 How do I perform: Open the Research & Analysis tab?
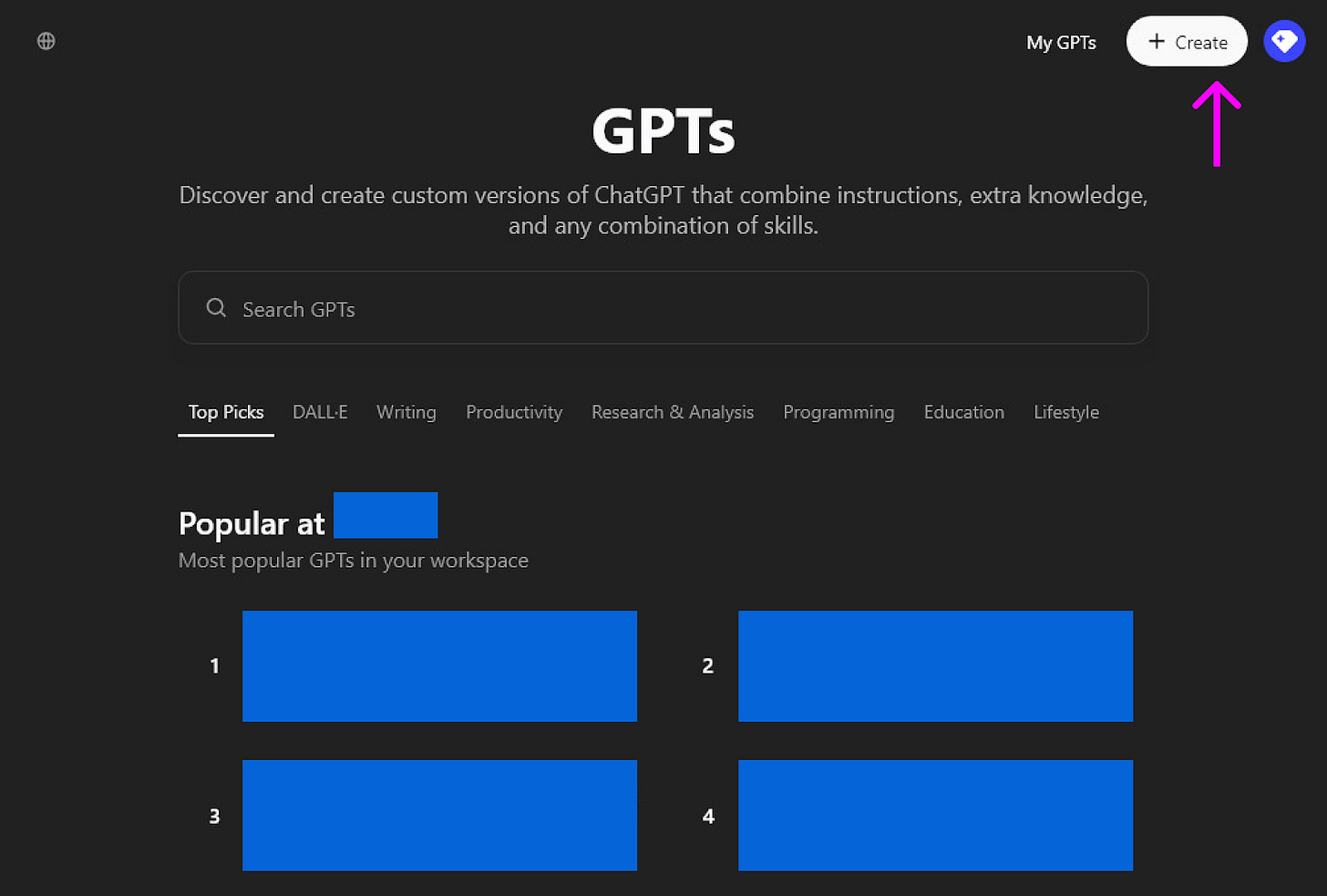point(673,412)
